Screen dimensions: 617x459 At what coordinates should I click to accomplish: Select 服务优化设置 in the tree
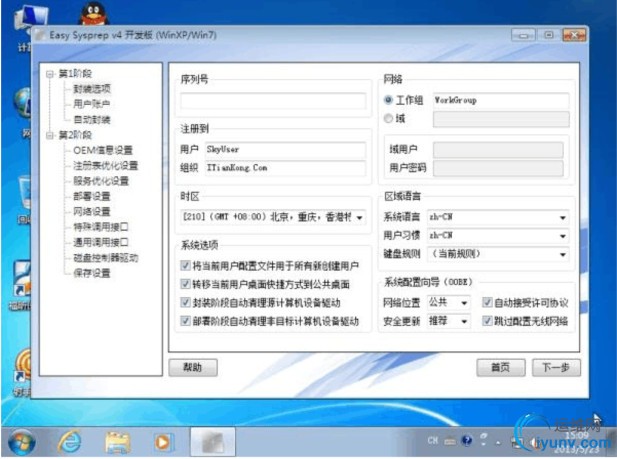pyautogui.click(x=101, y=181)
